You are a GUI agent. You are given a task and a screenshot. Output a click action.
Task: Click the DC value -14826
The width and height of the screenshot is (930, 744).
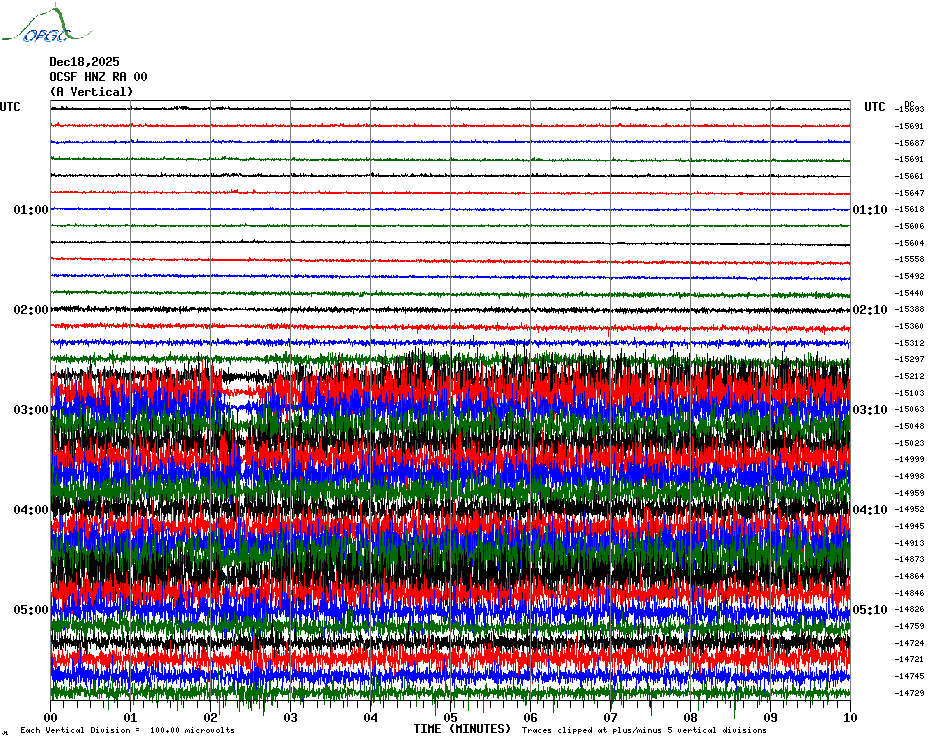click(x=909, y=609)
